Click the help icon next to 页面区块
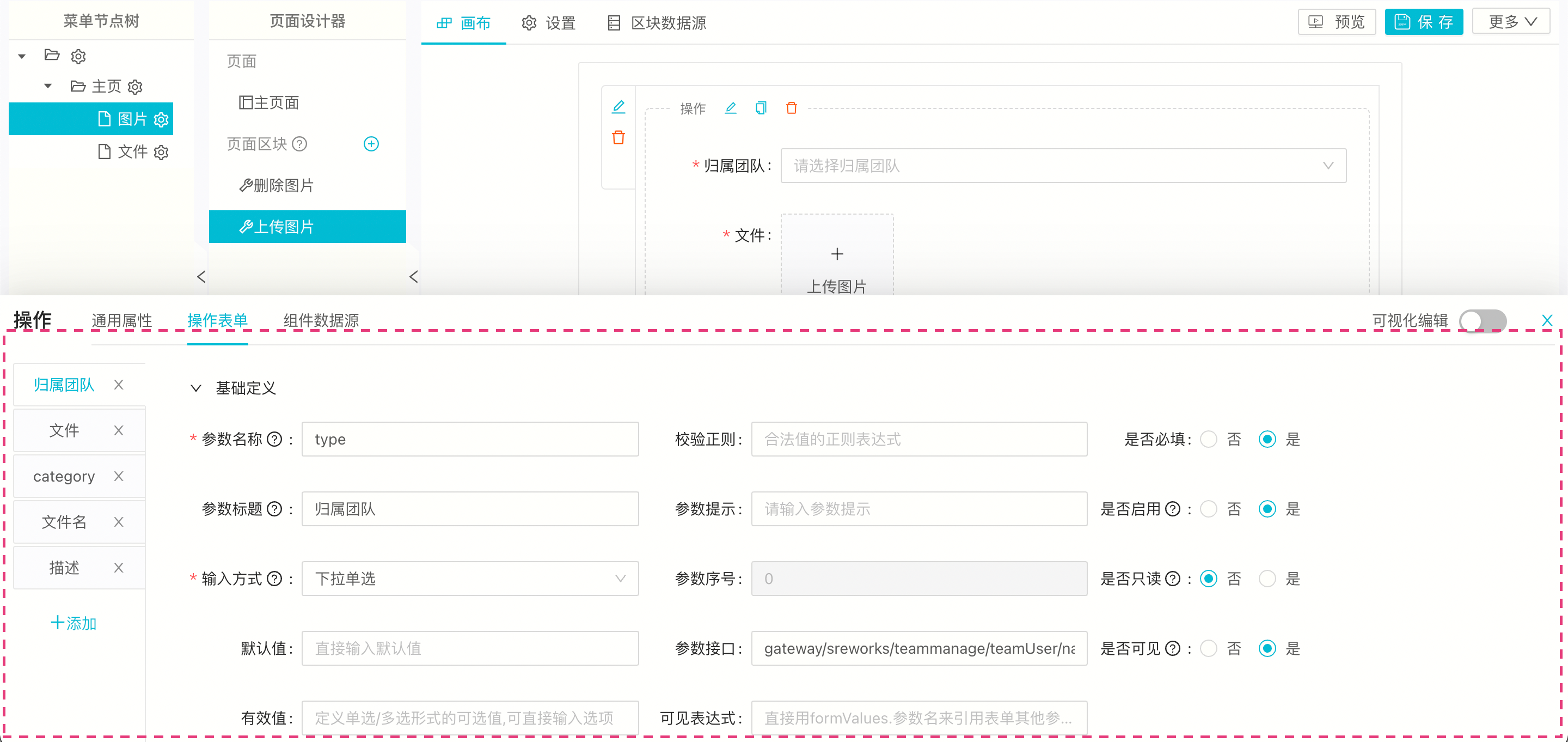This screenshot has height=742, width=1568. [299, 144]
